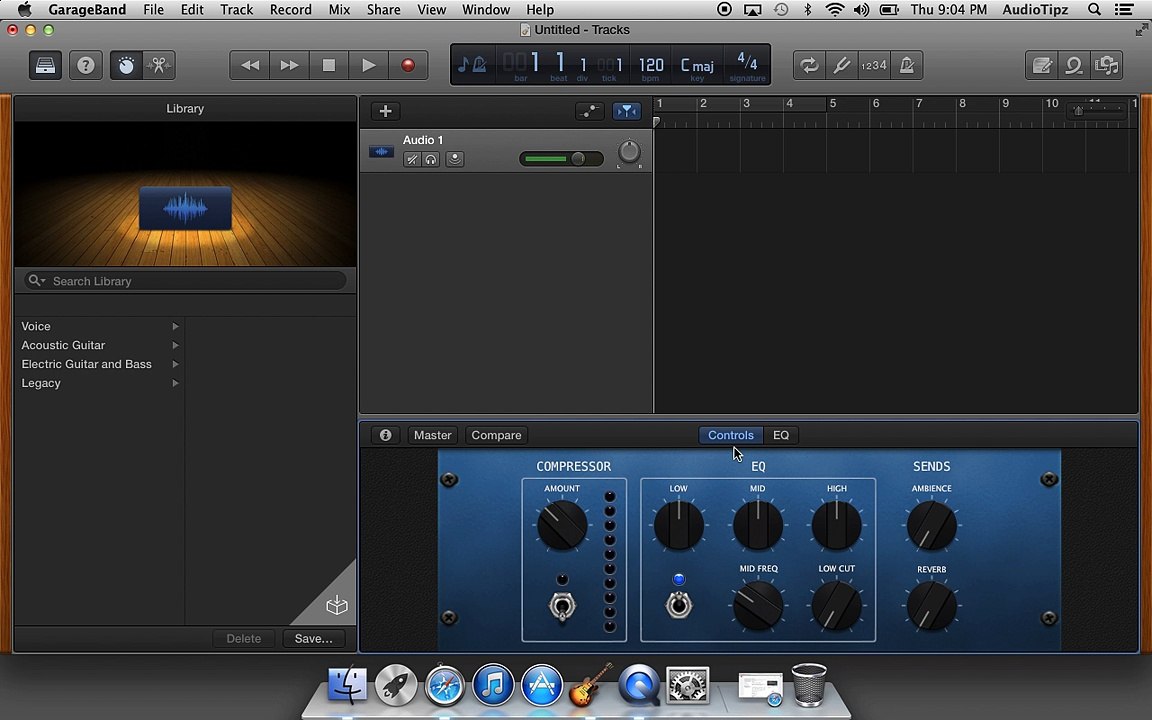Toggle the 1234 Count-in button
This screenshot has width=1152, height=720.
tap(874, 65)
